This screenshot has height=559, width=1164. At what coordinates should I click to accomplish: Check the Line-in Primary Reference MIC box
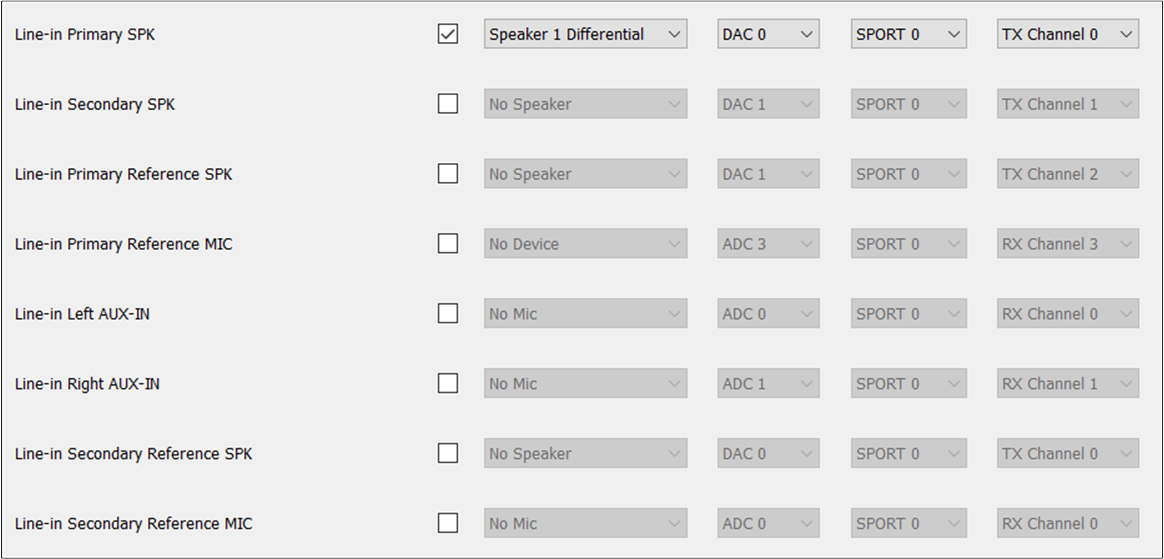[448, 243]
